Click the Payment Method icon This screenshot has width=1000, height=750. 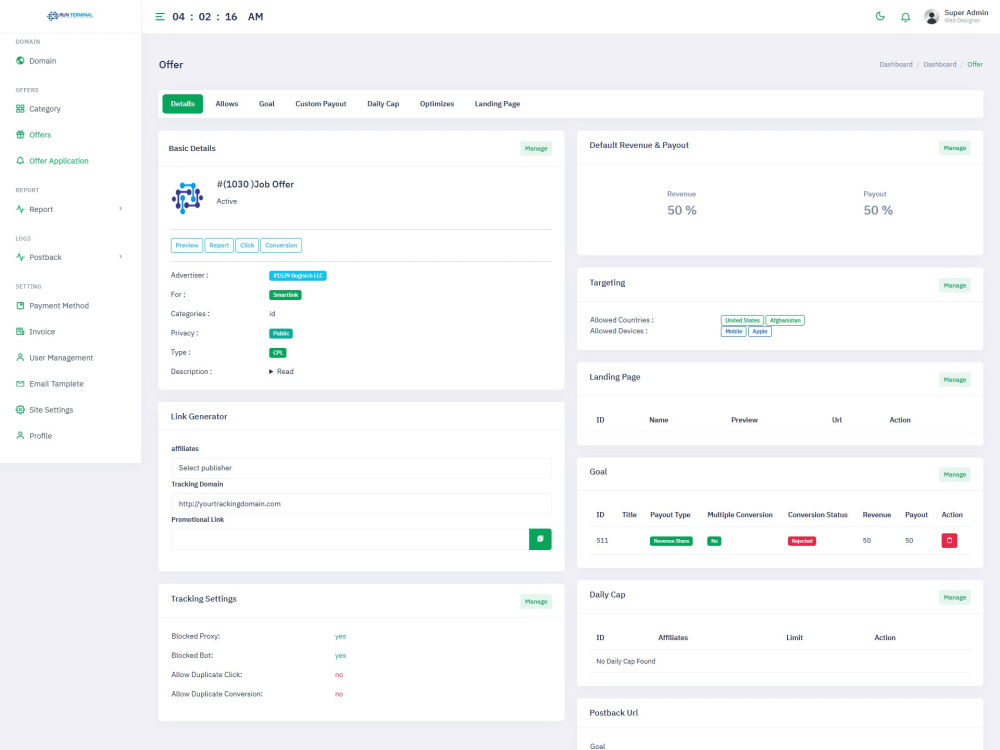coord(20,305)
